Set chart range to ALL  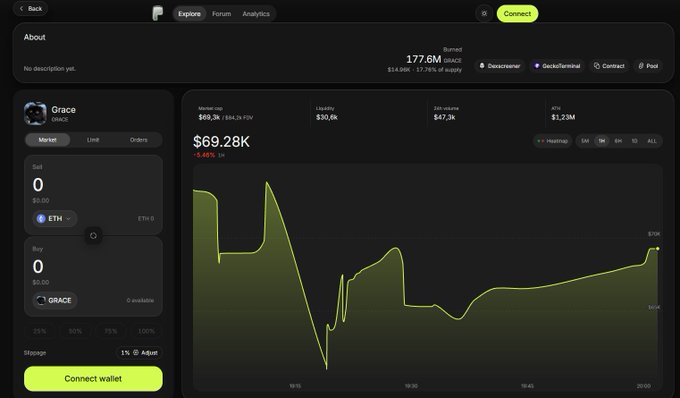click(x=652, y=141)
